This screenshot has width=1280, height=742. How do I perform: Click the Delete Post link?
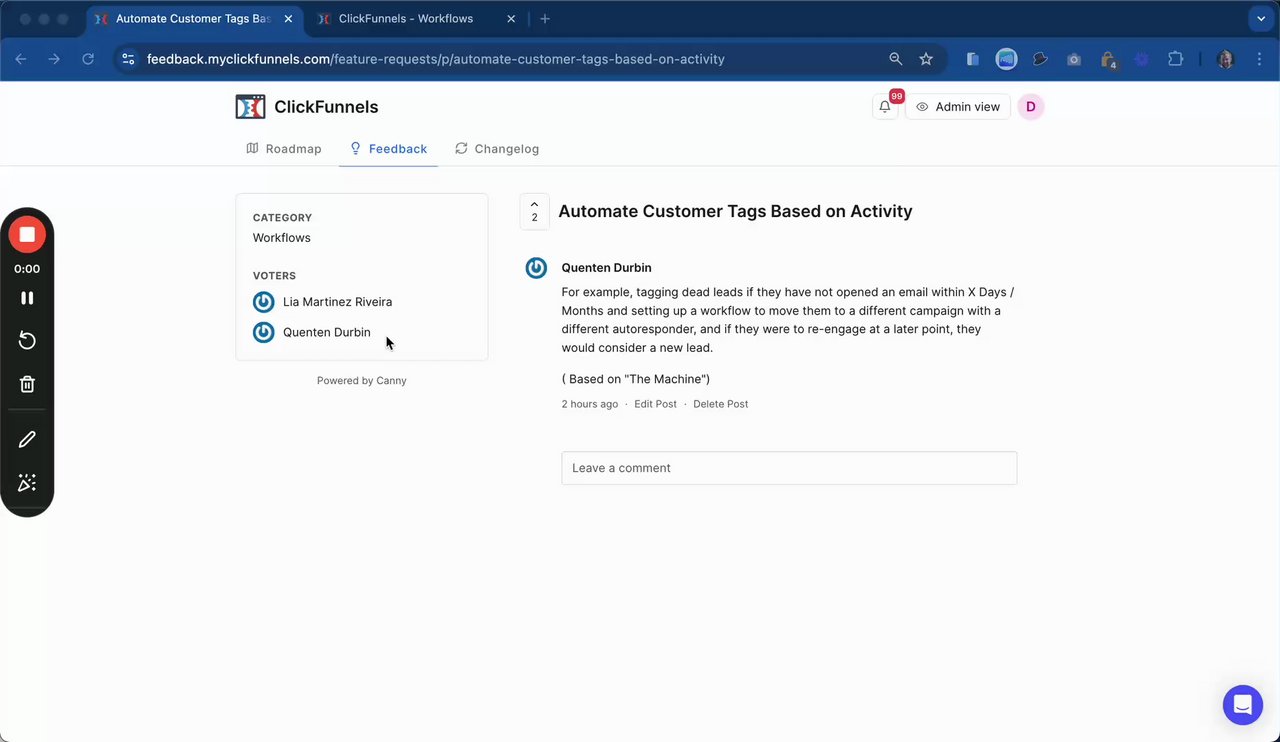click(x=720, y=404)
